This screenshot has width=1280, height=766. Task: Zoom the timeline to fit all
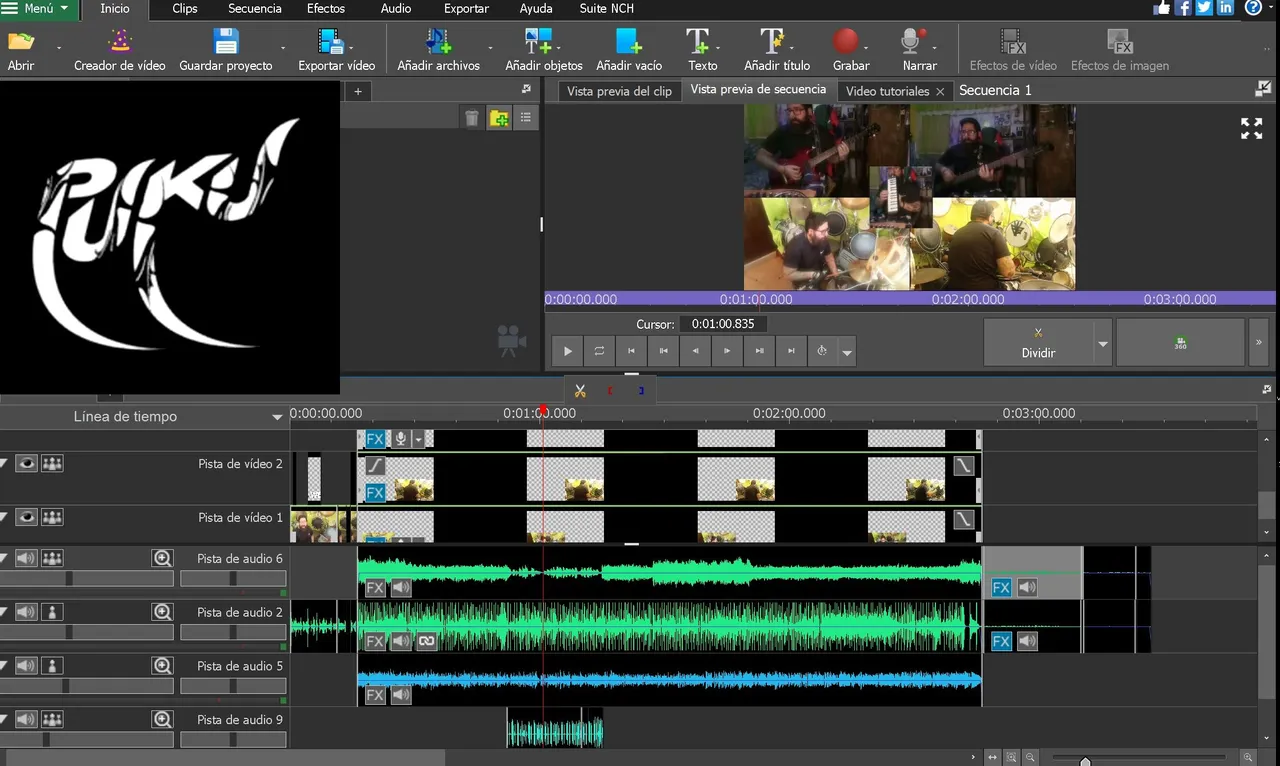click(x=992, y=758)
